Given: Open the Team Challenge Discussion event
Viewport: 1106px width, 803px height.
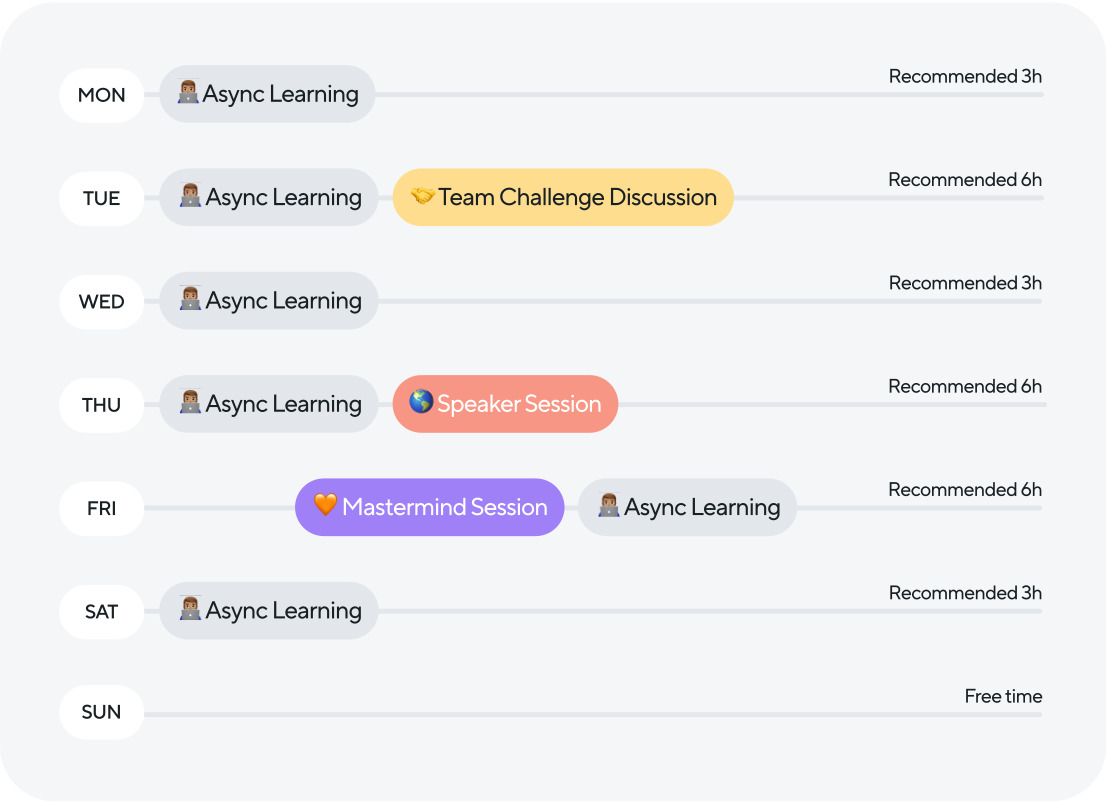Looking at the screenshot, I should 563,197.
